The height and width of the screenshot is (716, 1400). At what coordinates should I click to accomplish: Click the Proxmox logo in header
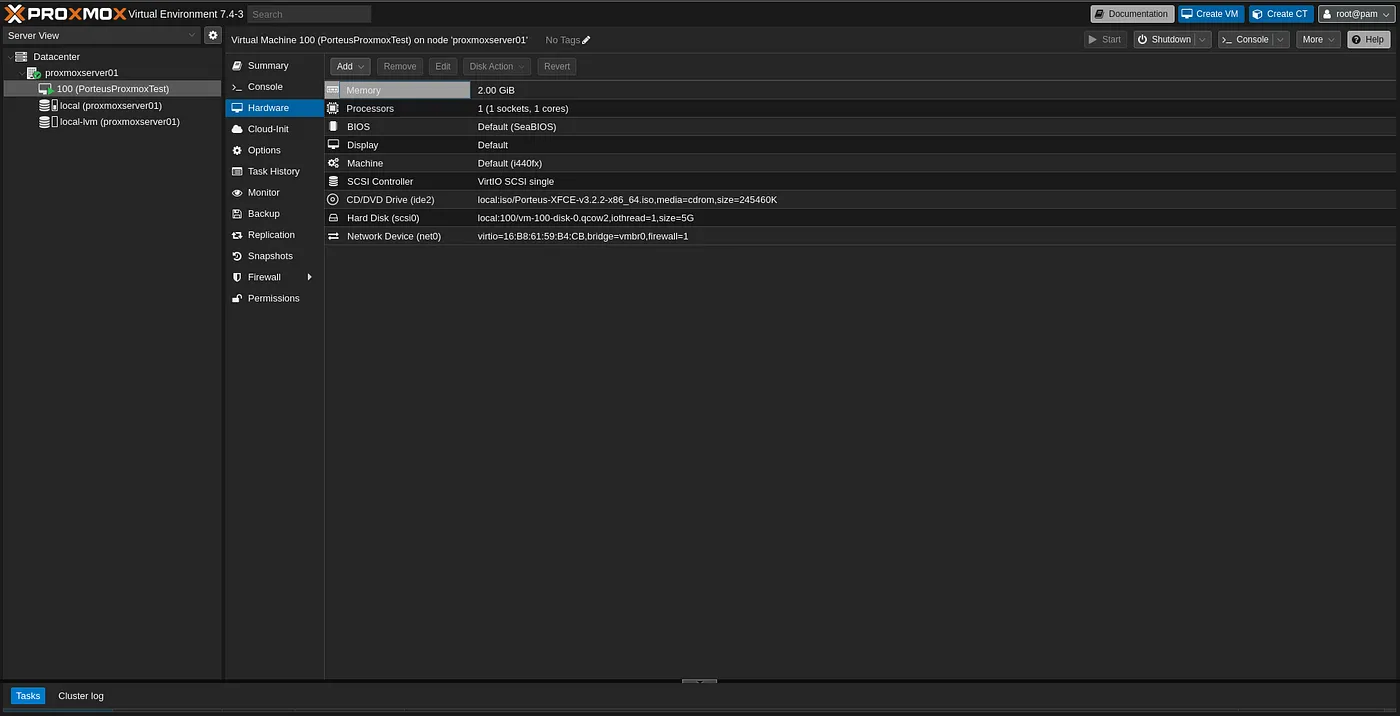pos(66,14)
